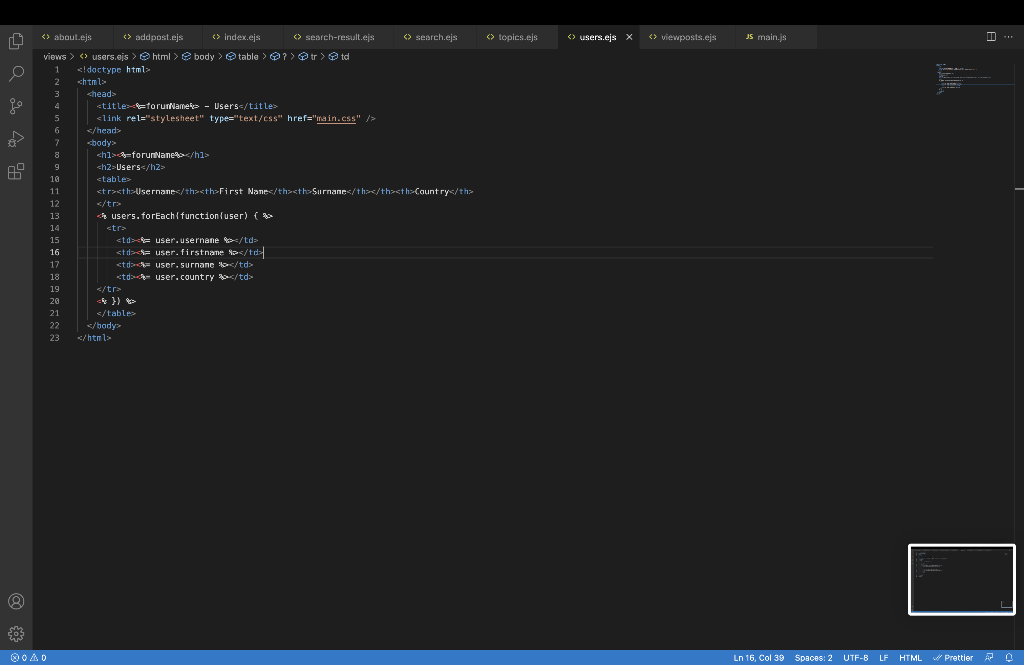Place cursor on user.username line

pos(187,240)
